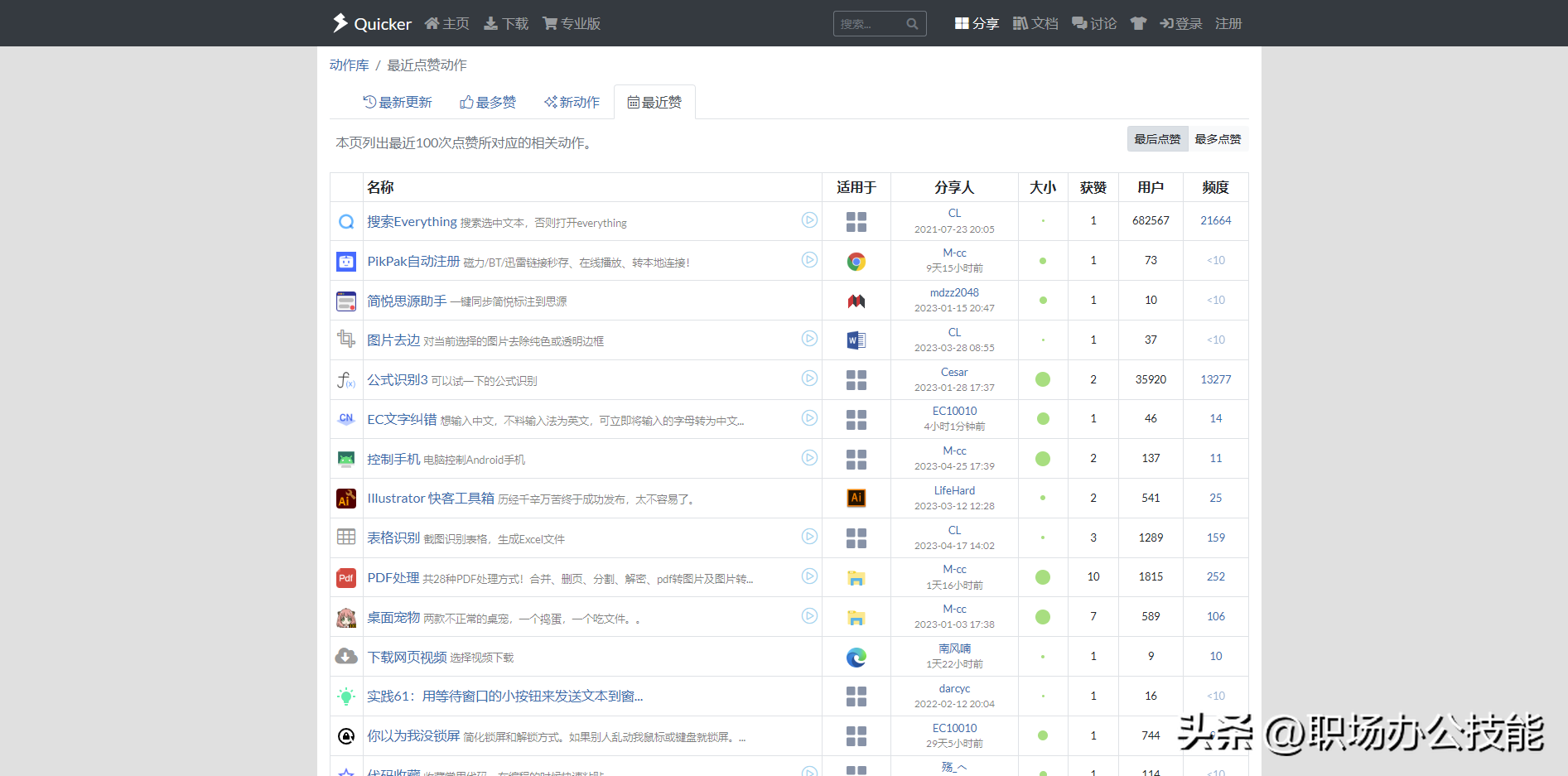
Task: Switch to the 最多赞 tab
Action: 488,102
